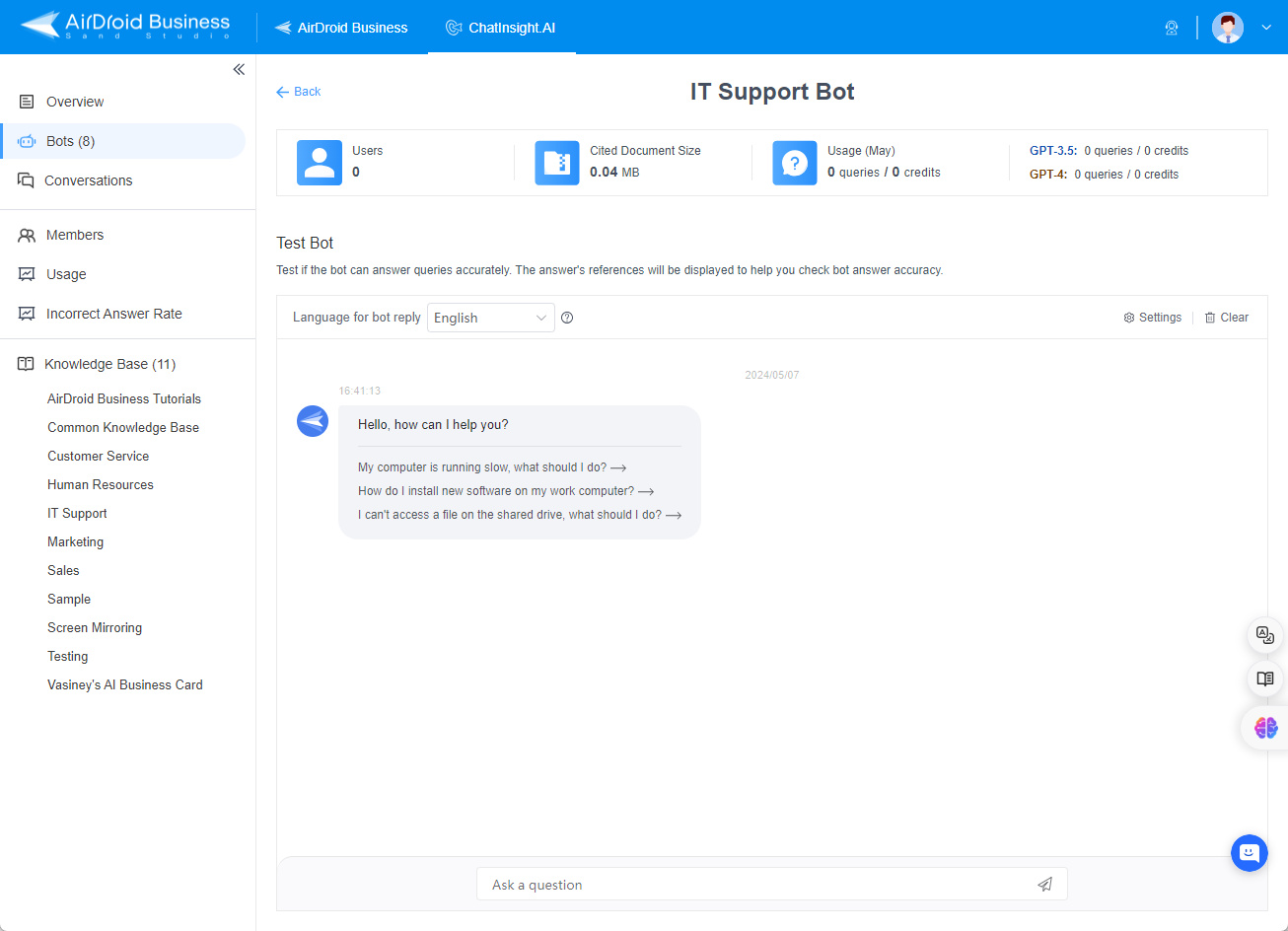Click the Members people icon
The width and height of the screenshot is (1288, 931).
(27, 235)
